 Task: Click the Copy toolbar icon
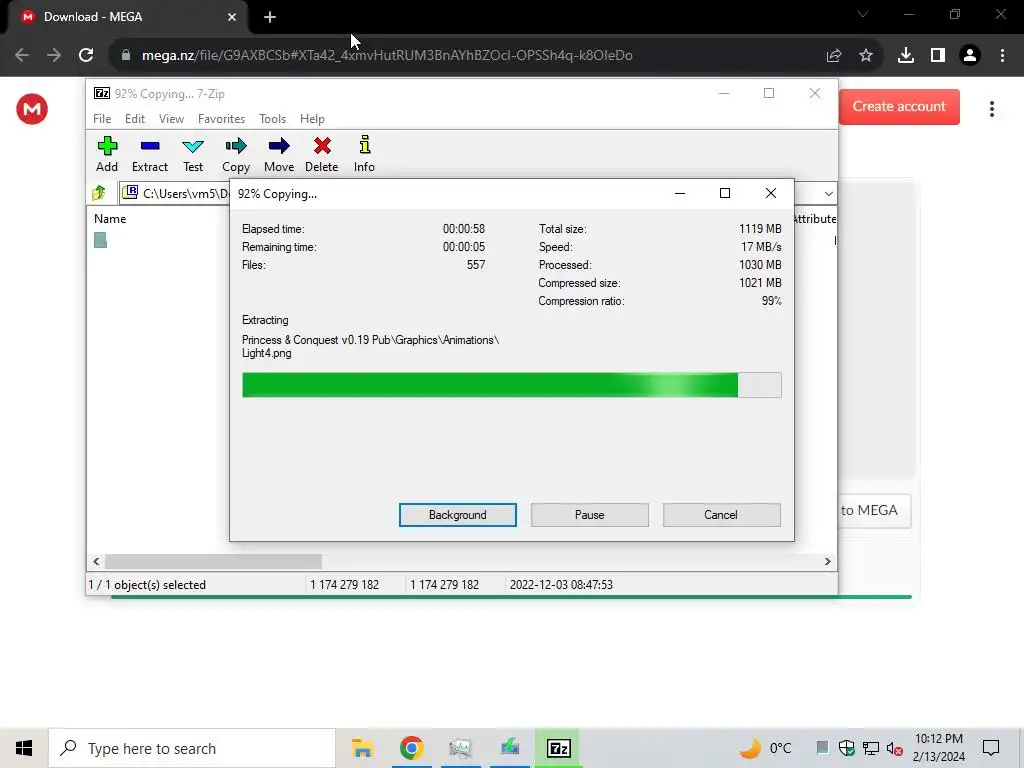point(236,154)
